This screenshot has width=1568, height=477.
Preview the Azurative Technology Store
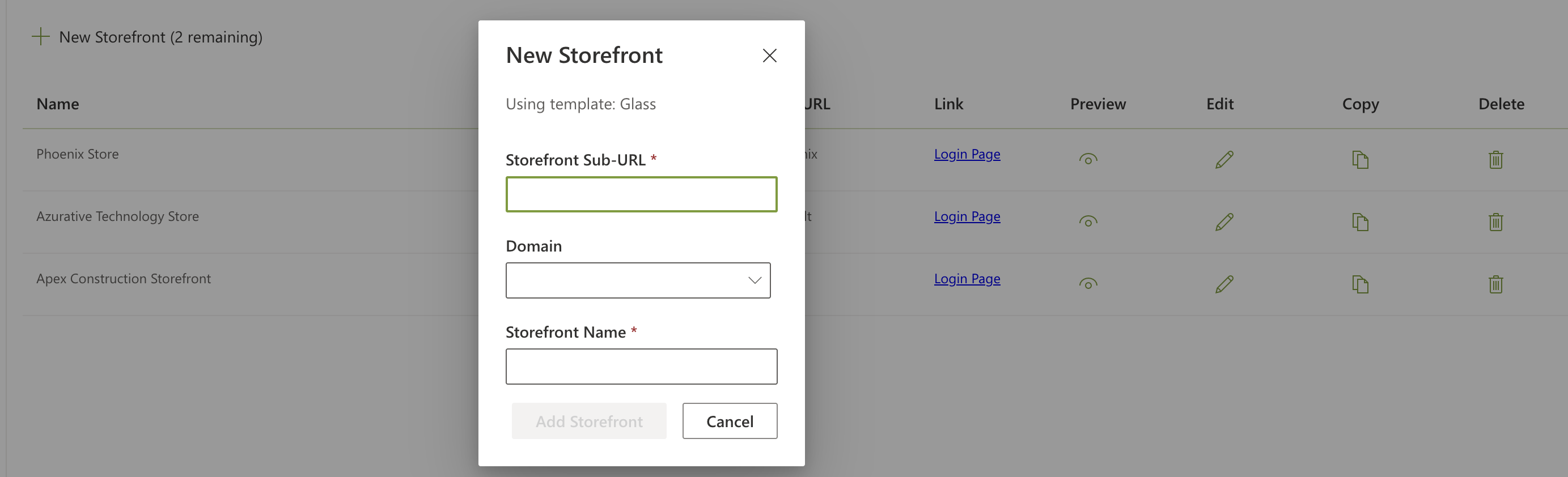coord(1088,222)
